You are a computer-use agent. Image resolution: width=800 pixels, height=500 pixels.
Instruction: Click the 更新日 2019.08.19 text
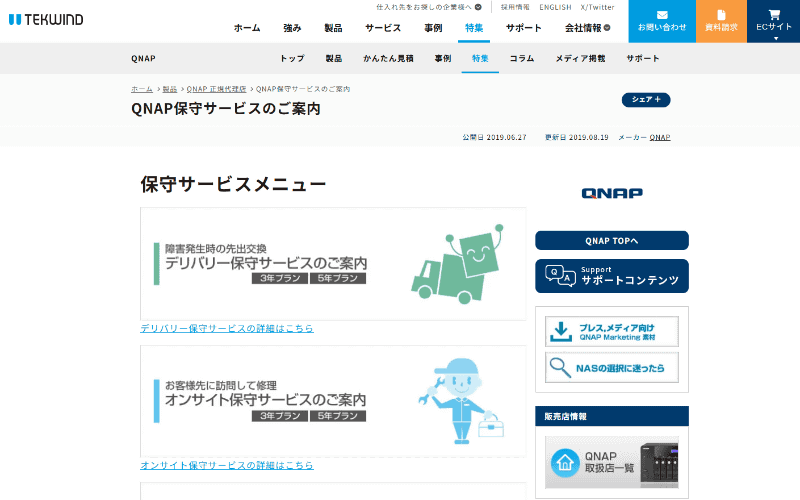[x=577, y=137]
